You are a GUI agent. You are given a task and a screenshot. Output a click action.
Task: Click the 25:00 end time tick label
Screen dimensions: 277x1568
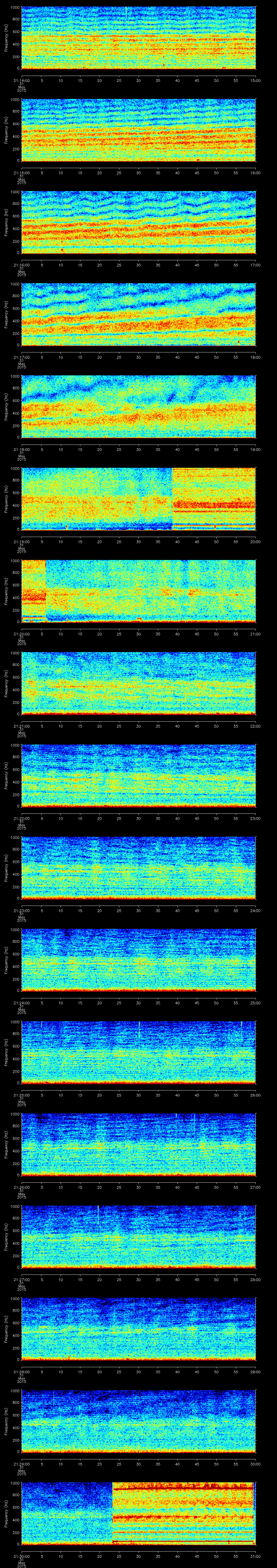coord(256,1003)
